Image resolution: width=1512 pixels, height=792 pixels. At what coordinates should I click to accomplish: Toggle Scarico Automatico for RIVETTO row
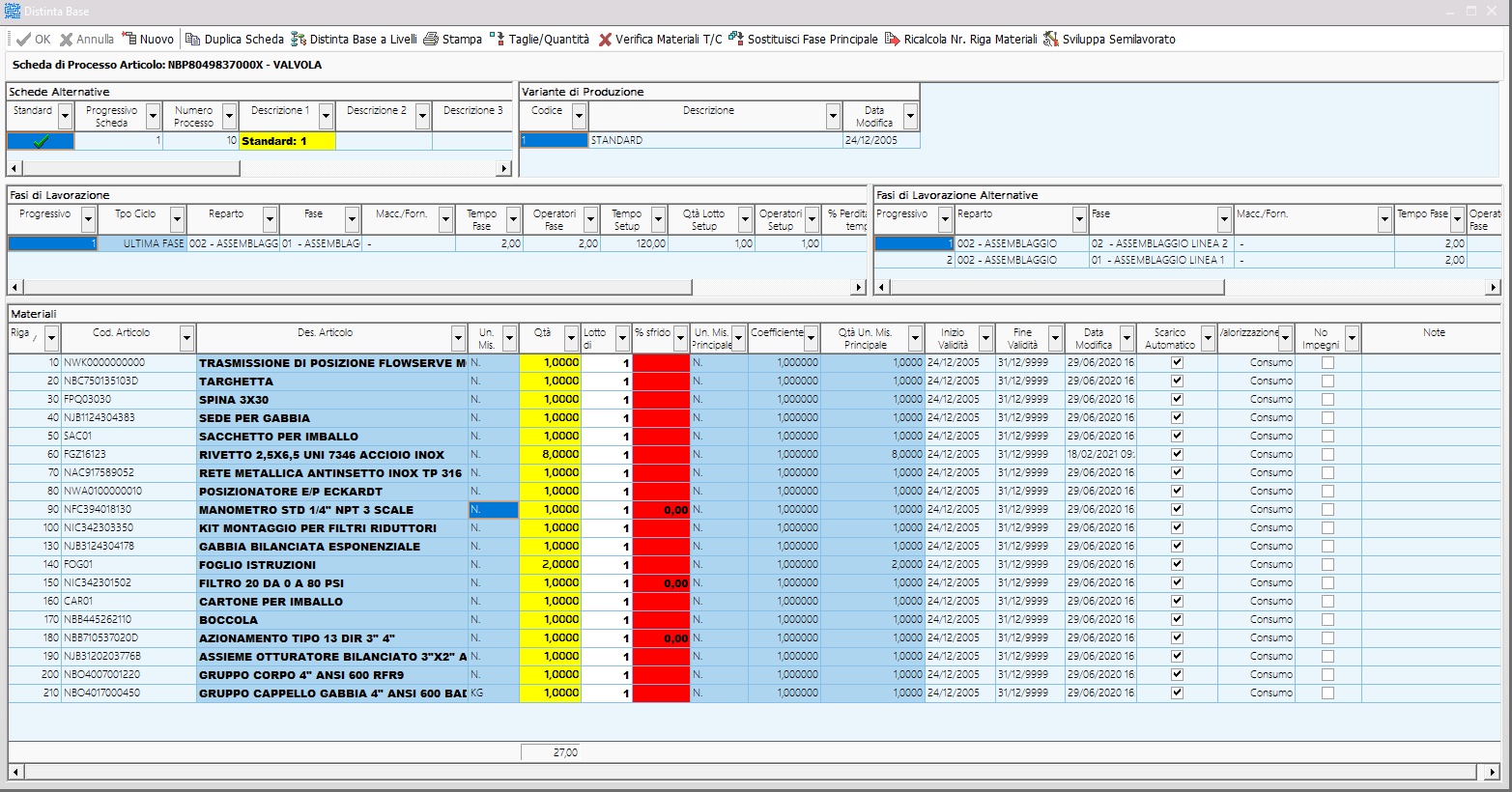[1177, 454]
